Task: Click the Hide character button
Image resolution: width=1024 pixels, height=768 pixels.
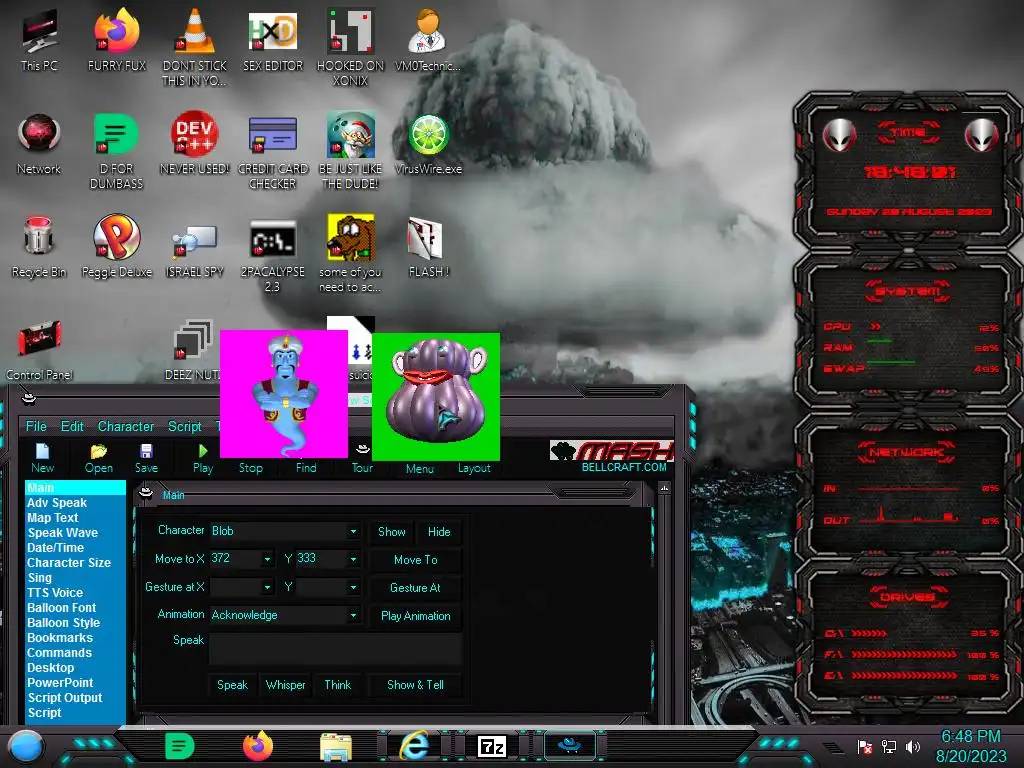Action: coord(439,532)
